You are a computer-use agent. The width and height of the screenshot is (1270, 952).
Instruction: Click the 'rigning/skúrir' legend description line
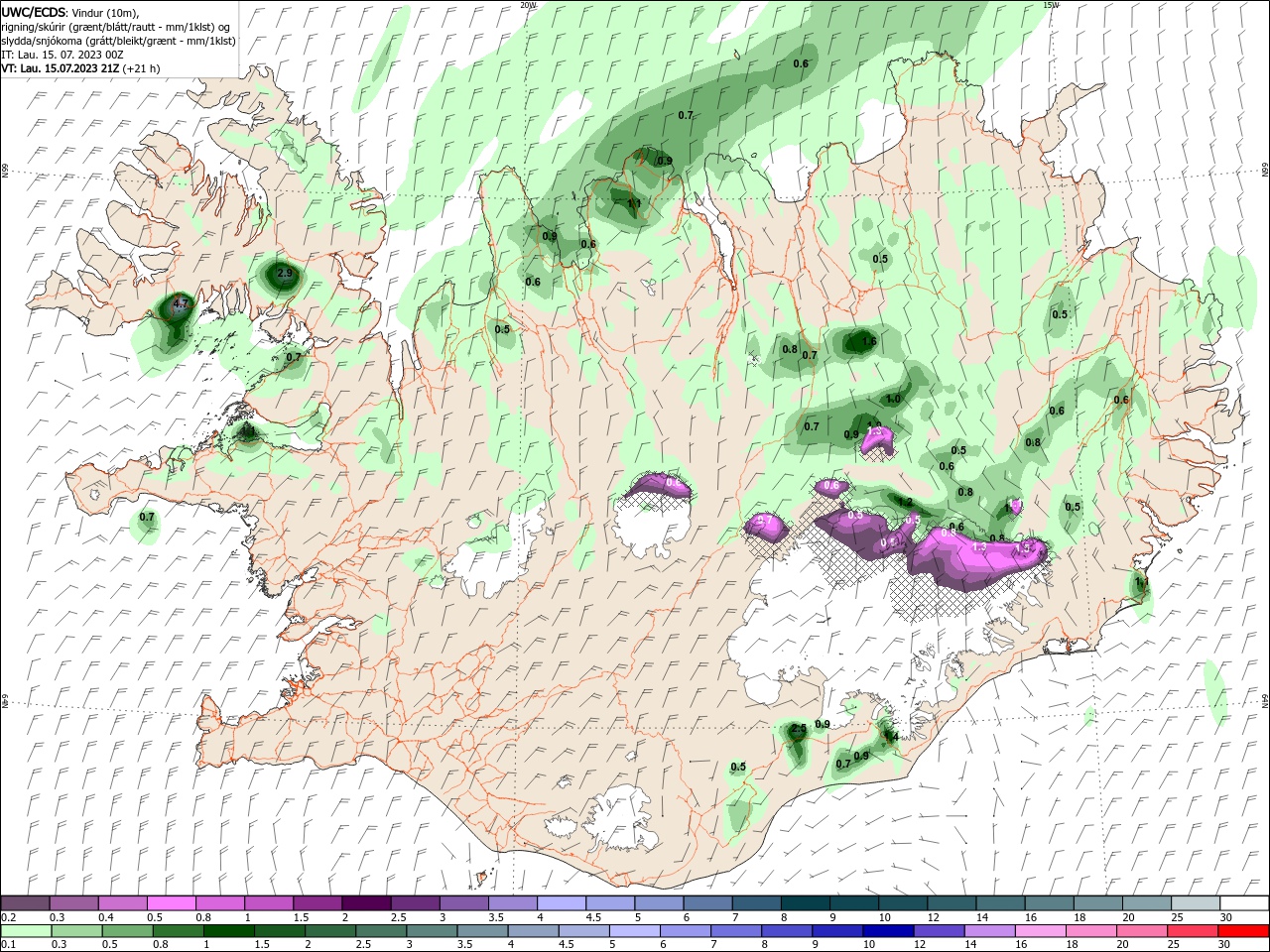[x=116, y=27]
